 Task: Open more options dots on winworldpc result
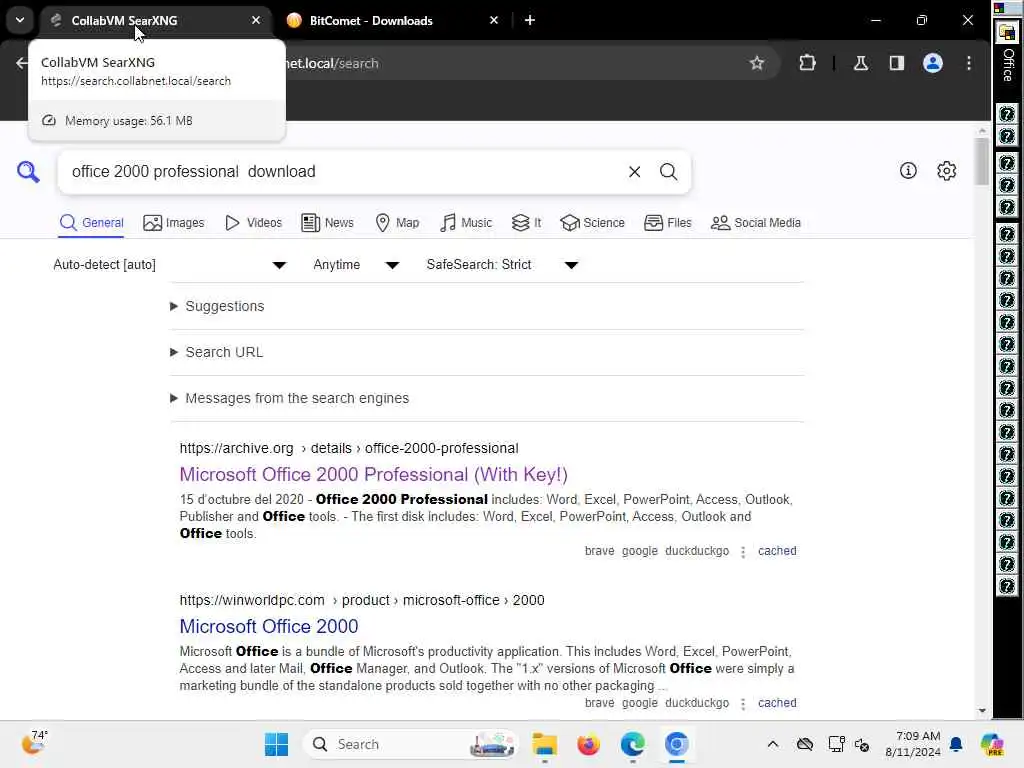coord(743,703)
